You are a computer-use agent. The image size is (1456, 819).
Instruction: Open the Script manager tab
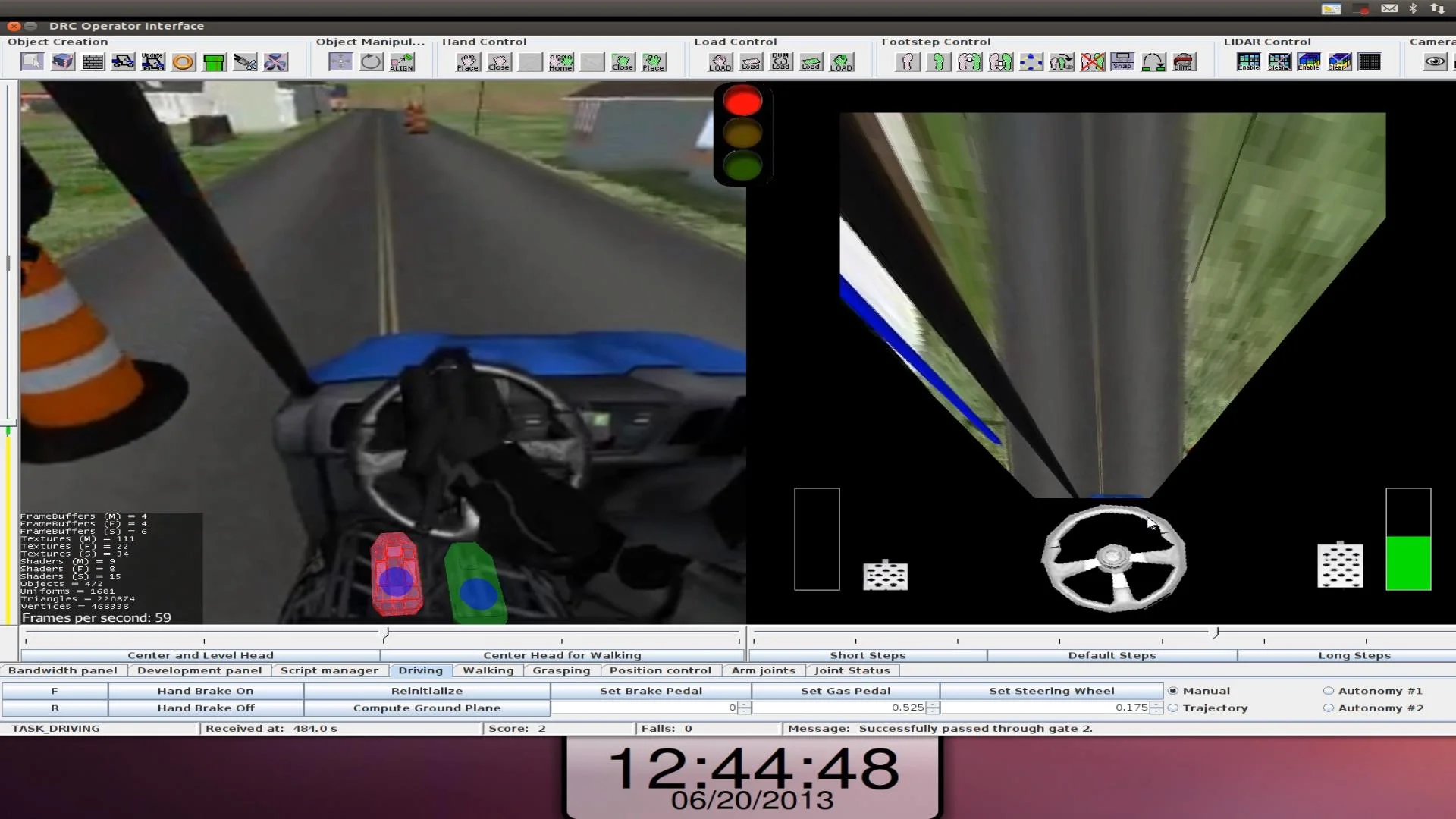[x=329, y=670]
